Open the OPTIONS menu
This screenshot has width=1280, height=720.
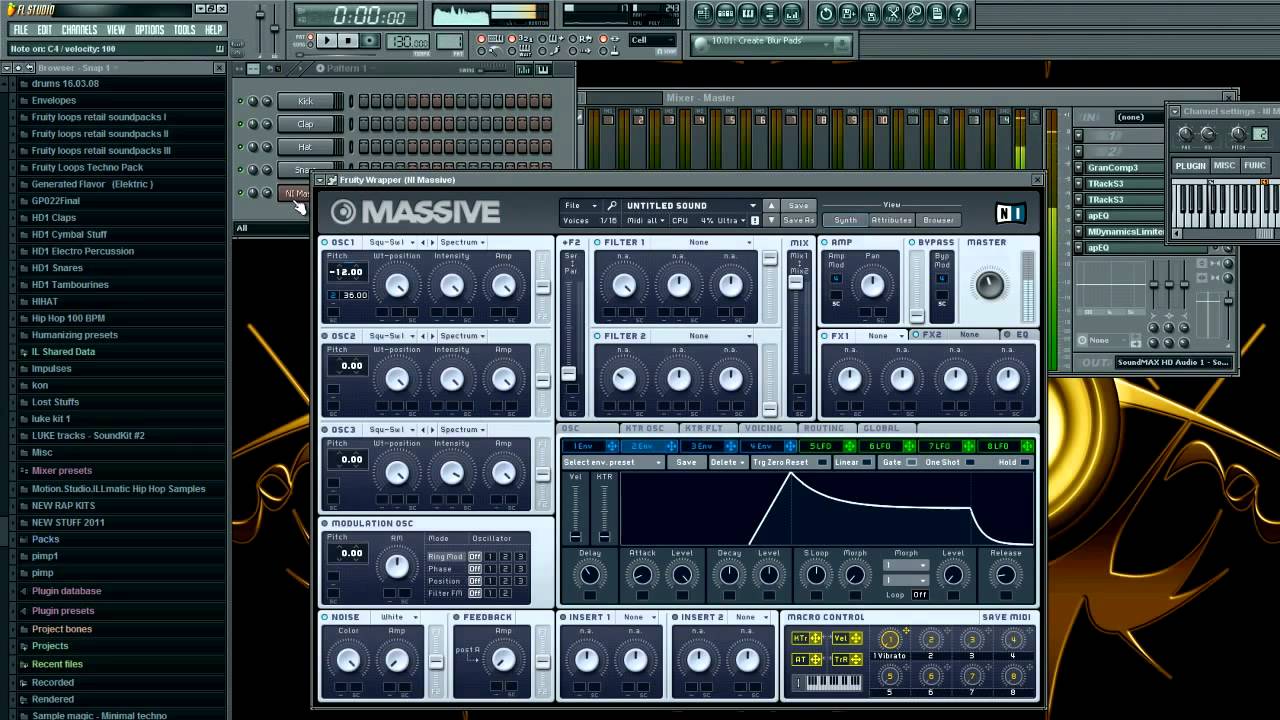(x=149, y=30)
